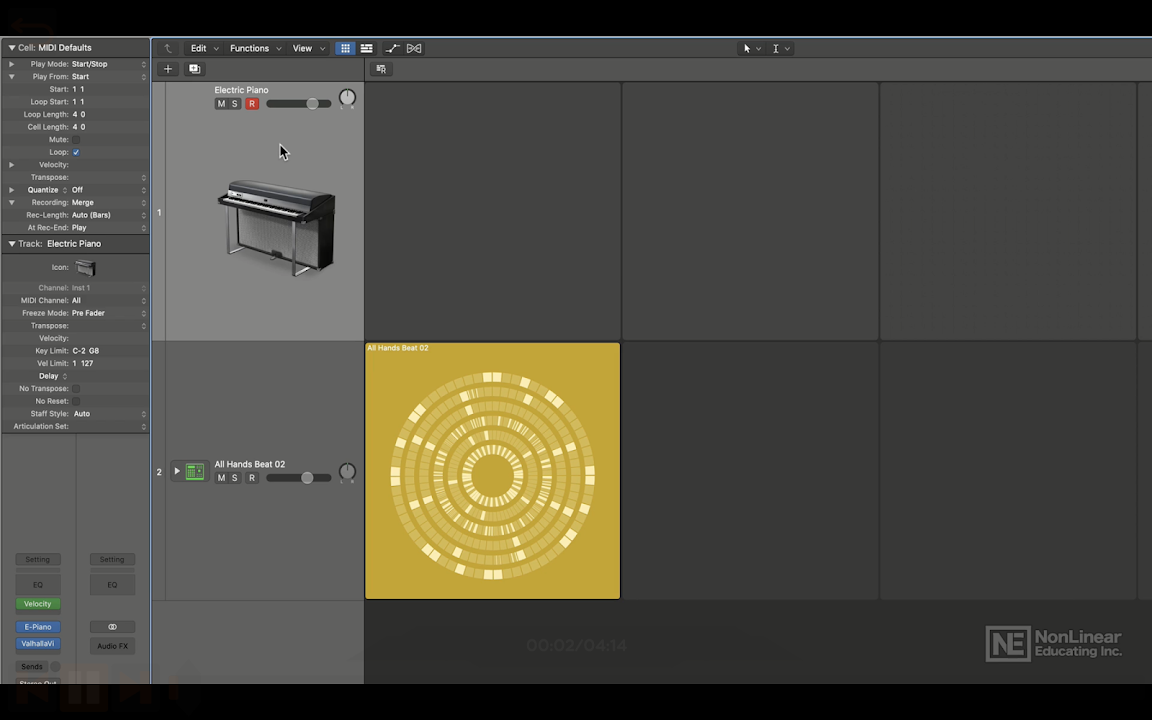The width and height of the screenshot is (1152, 720).
Task: Click the automation curve icon in toolbar
Action: pos(392,48)
